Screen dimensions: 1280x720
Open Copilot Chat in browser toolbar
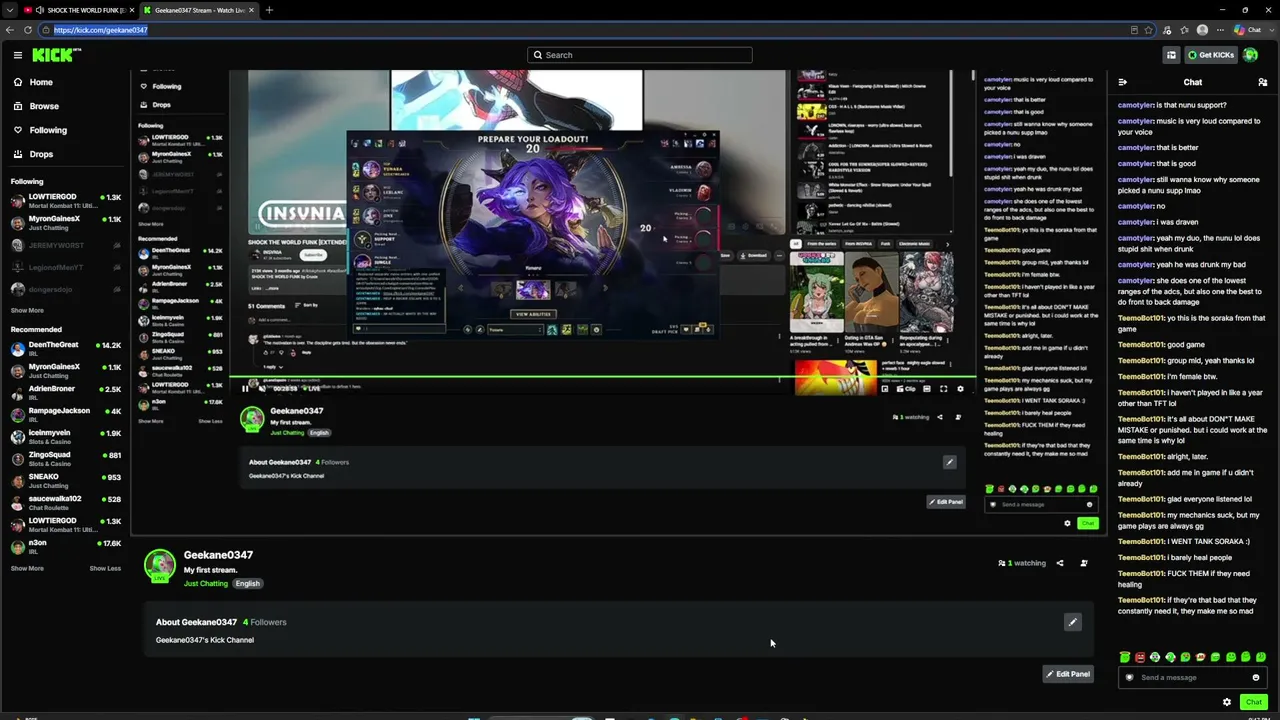[1248, 30]
